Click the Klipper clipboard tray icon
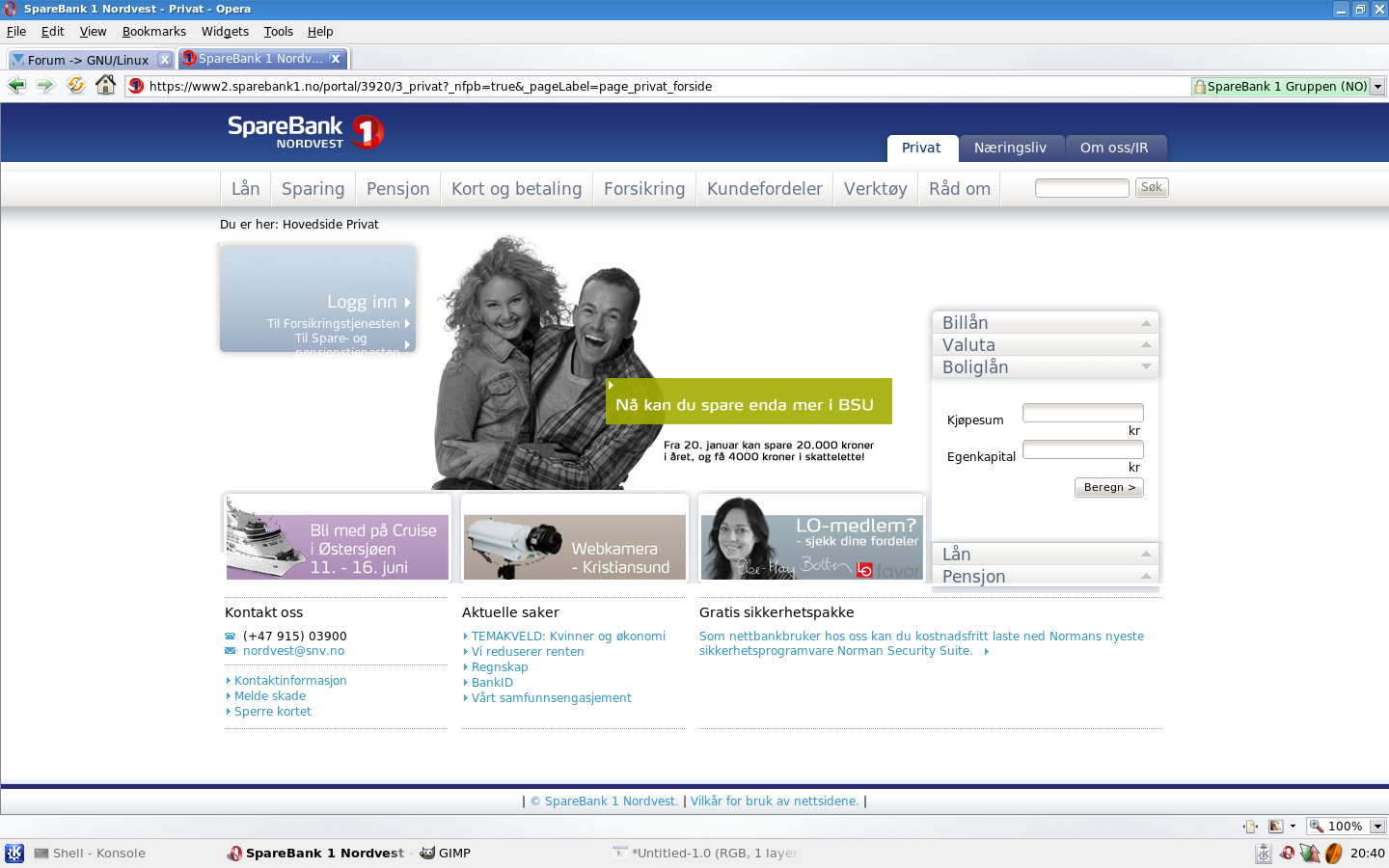This screenshot has height=868, width=1389. (1263, 853)
